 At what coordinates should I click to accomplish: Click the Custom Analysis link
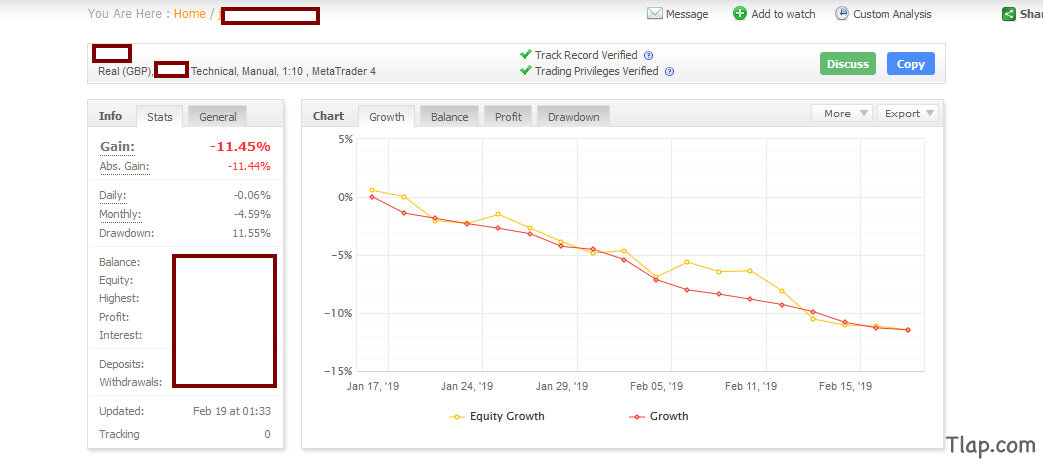[x=892, y=14]
